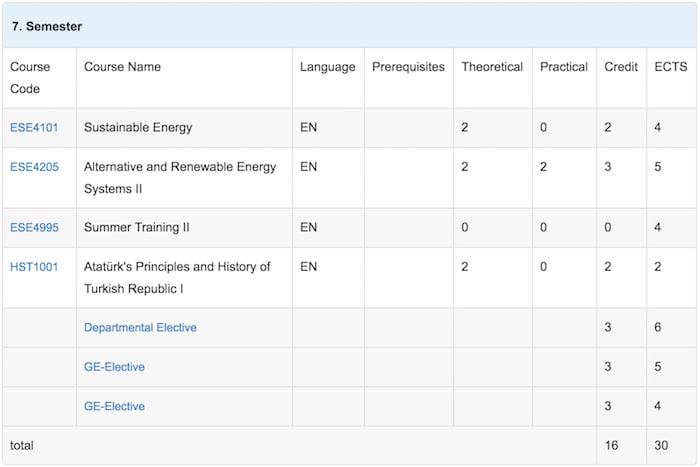Open the first GE-Elective link
The width and height of the screenshot is (700, 467).
[x=114, y=367]
